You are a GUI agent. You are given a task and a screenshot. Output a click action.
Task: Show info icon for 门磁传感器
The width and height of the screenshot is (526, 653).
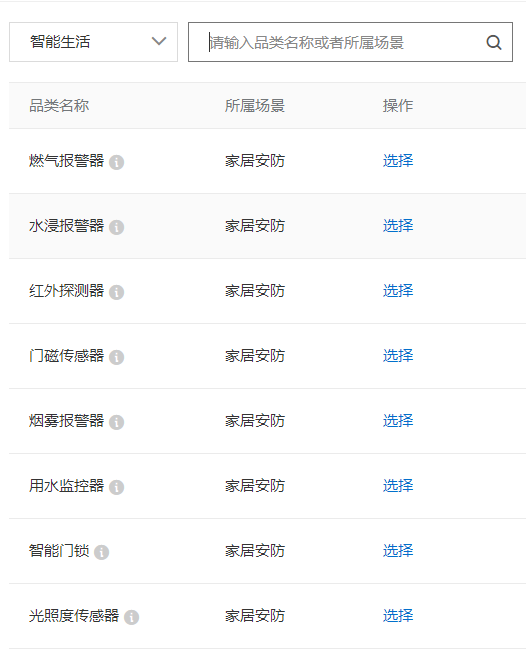pyautogui.click(x=117, y=357)
